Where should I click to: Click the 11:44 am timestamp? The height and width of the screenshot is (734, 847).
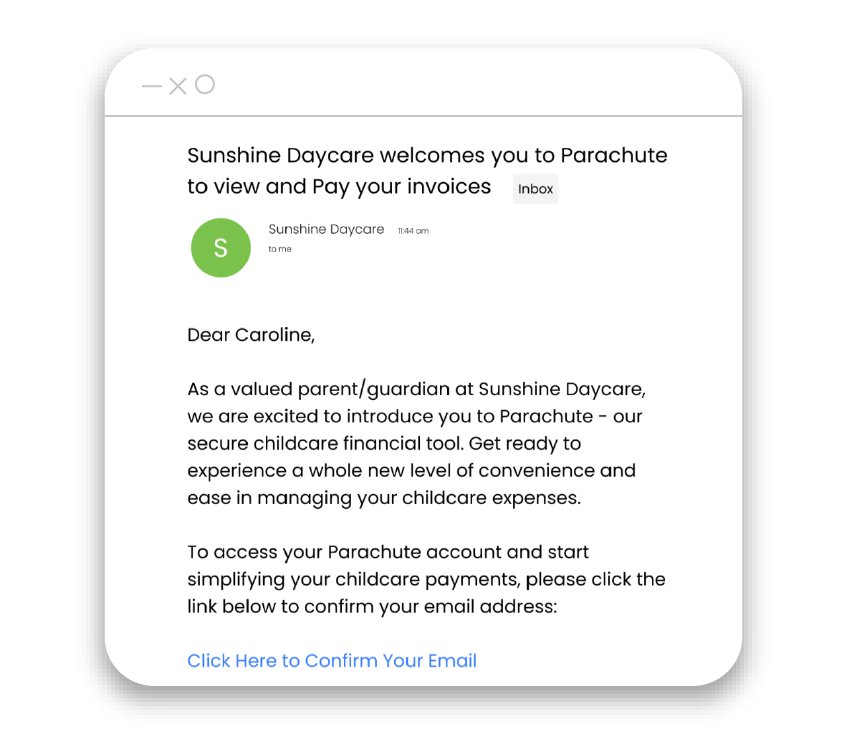pyautogui.click(x=413, y=231)
